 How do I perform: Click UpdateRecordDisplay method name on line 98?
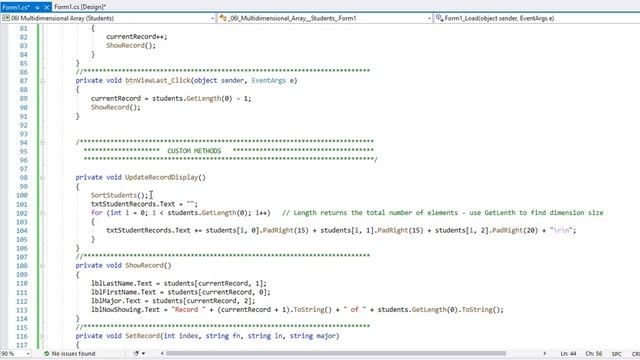pos(162,177)
